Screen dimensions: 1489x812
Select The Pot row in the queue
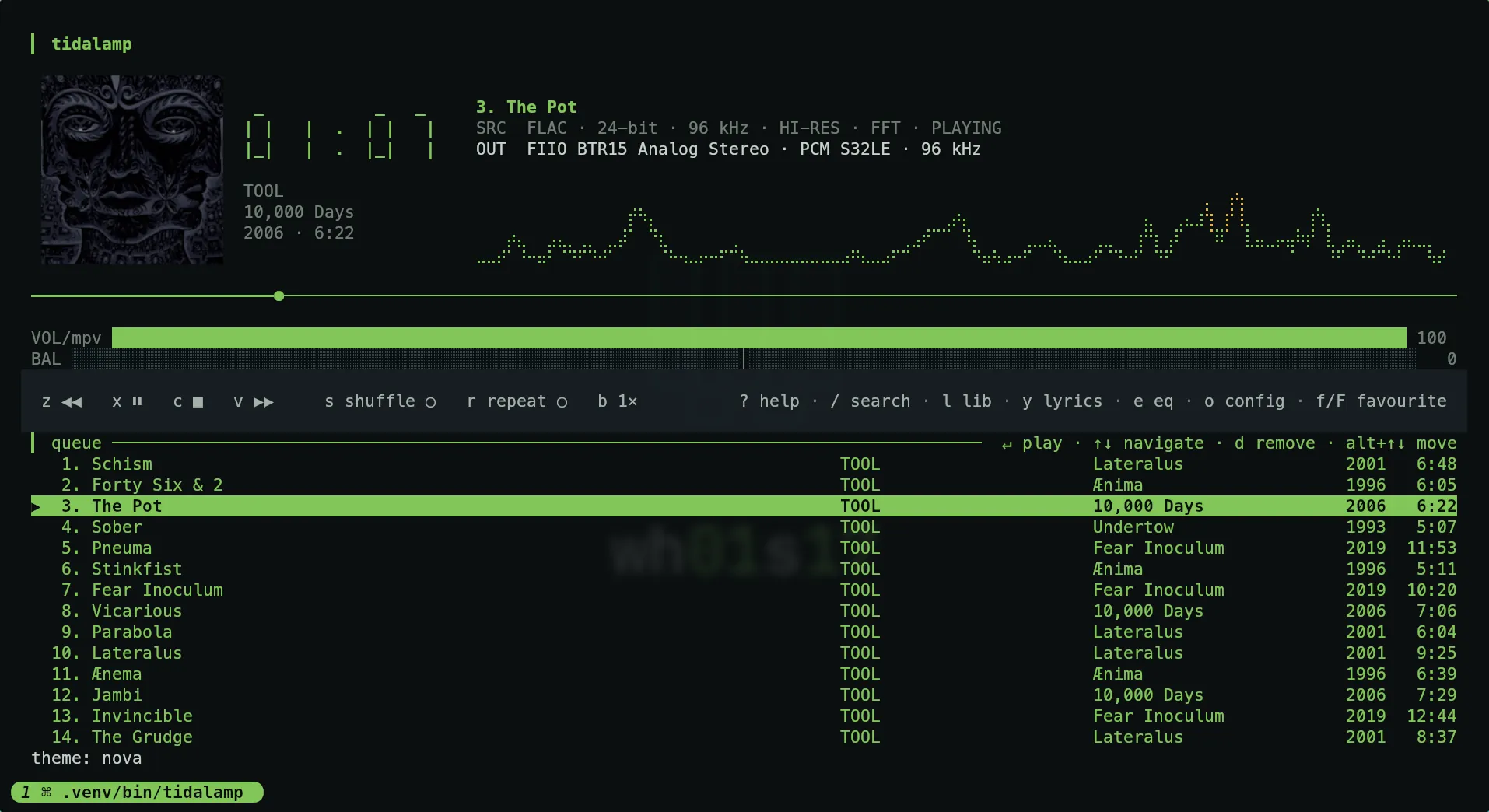(x=744, y=506)
